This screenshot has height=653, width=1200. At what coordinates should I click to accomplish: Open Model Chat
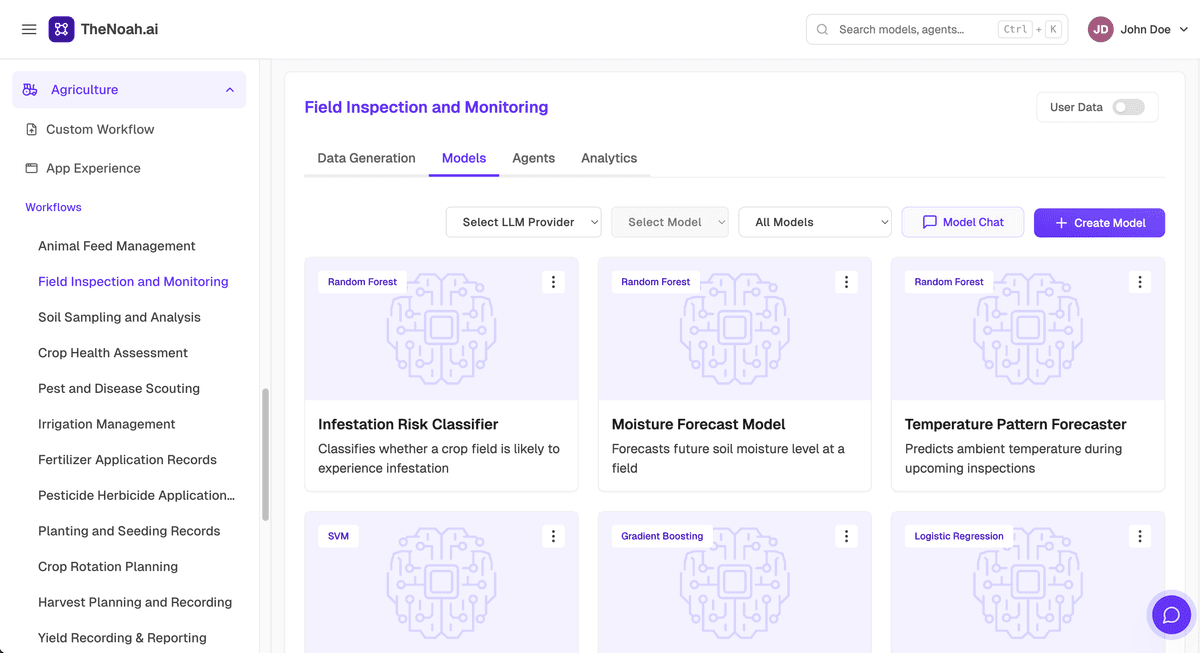pos(963,222)
